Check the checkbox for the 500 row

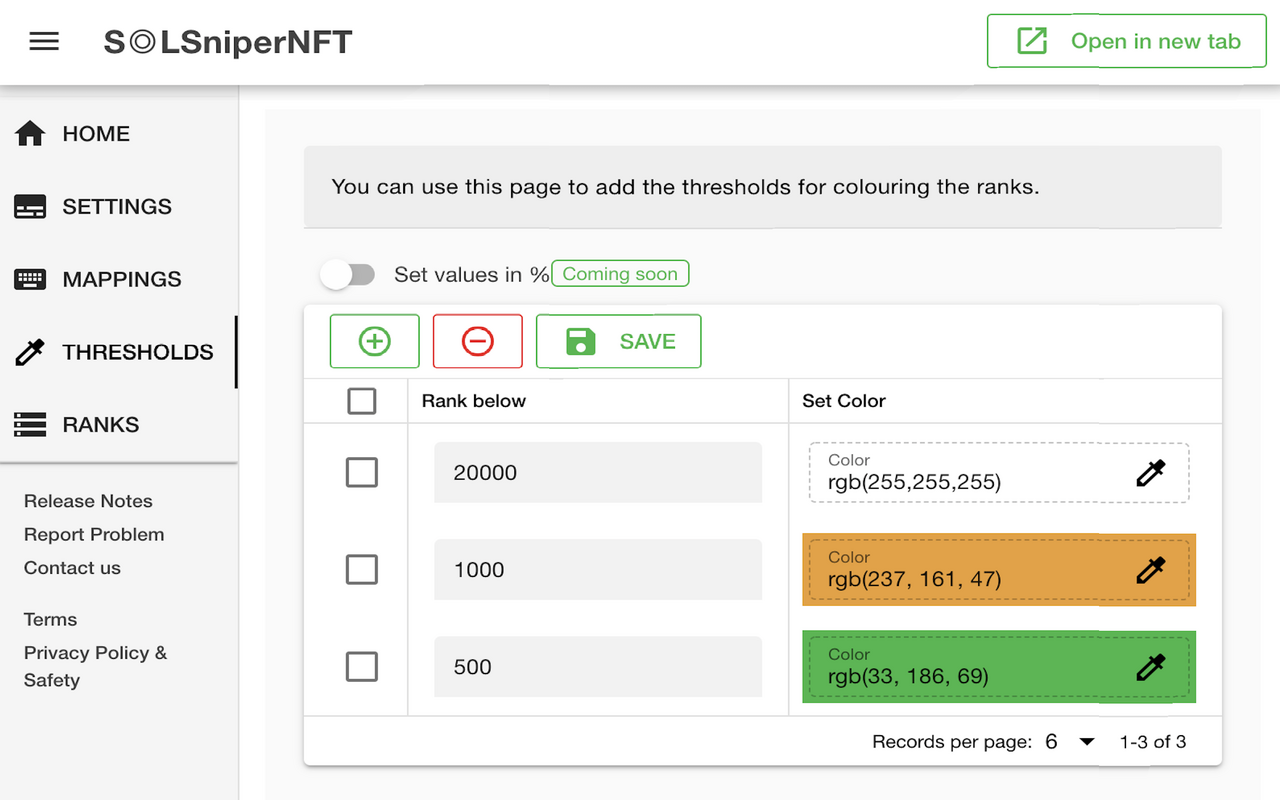(x=361, y=667)
